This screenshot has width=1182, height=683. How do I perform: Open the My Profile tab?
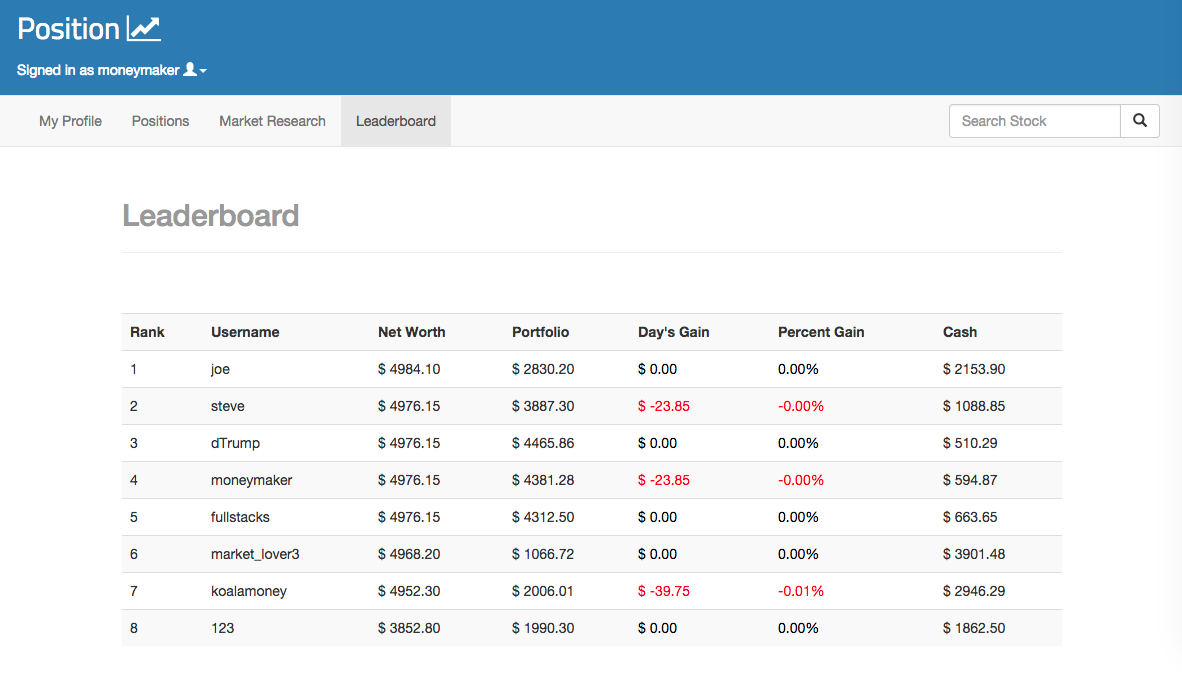click(x=70, y=121)
